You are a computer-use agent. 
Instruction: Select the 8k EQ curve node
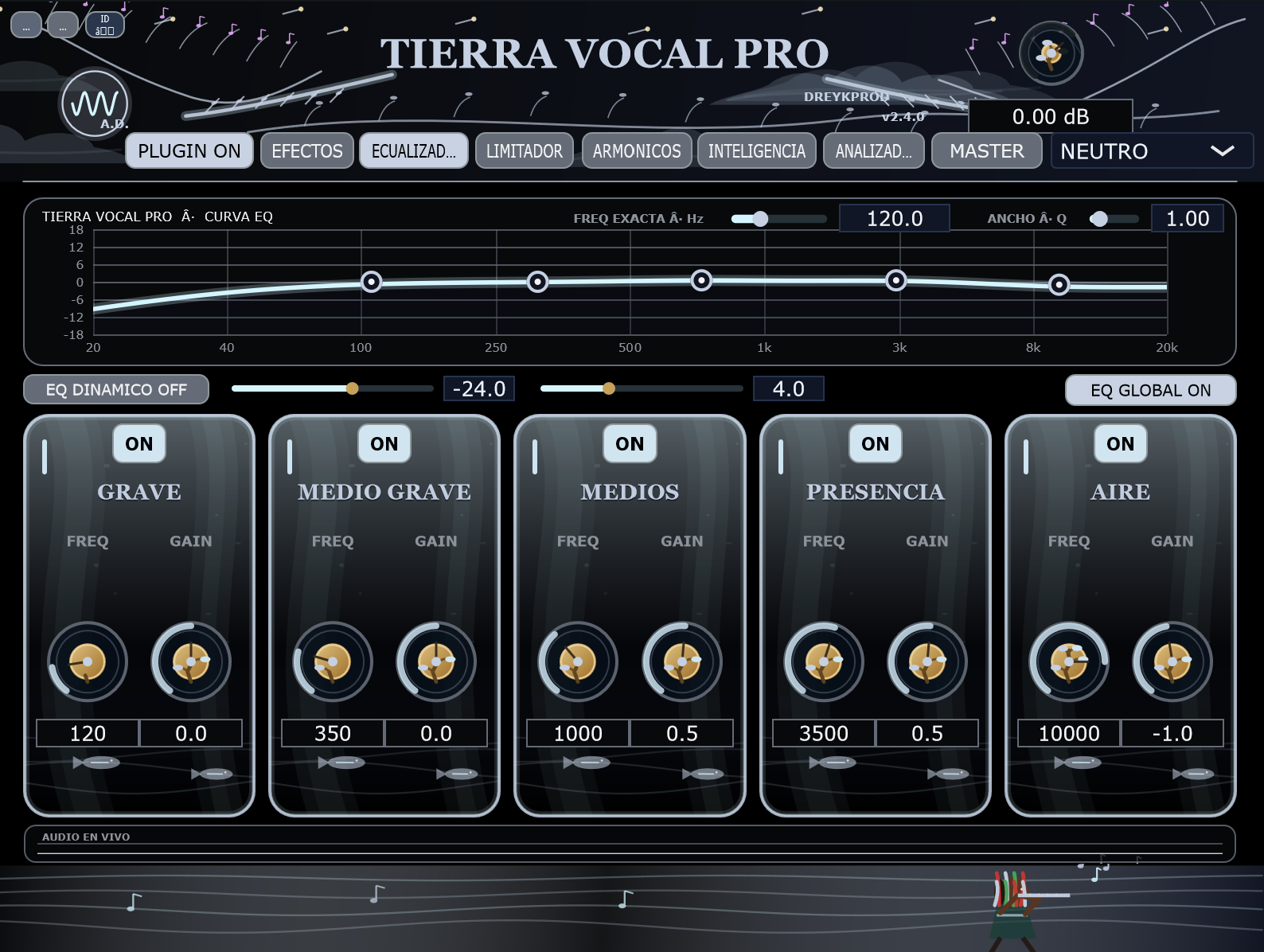[1059, 285]
